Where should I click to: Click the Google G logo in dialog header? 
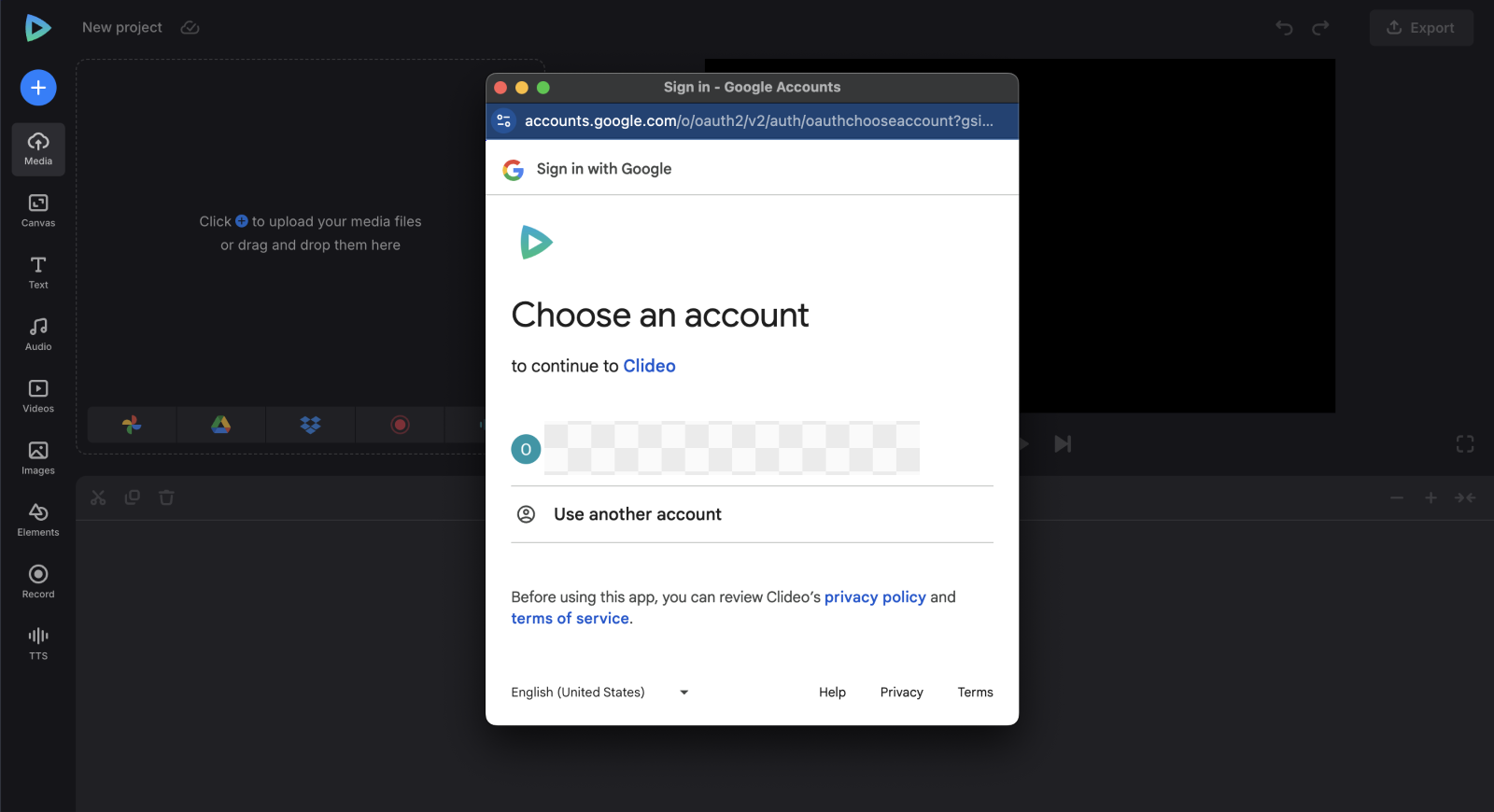point(514,170)
